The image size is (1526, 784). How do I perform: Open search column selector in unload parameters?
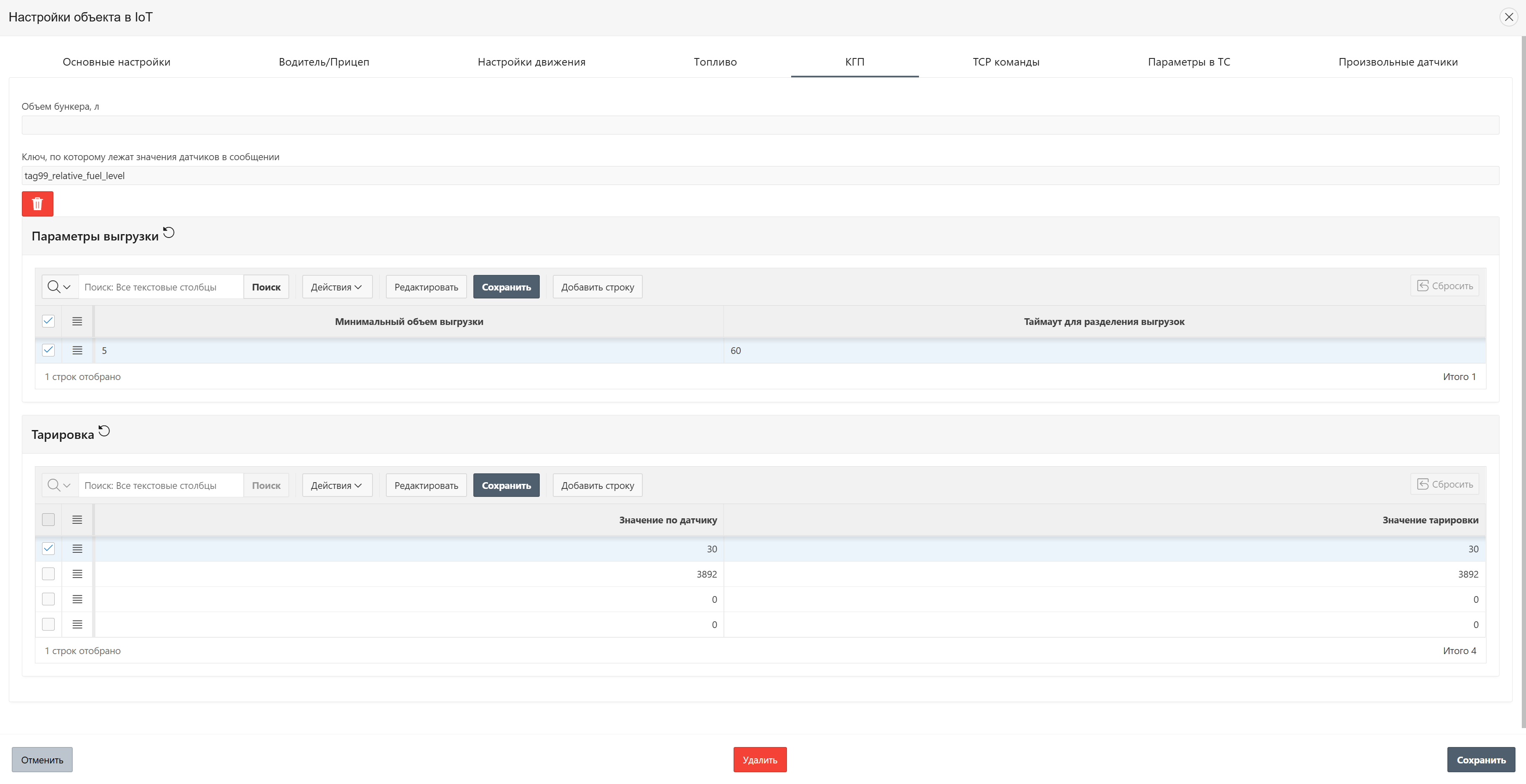click(59, 287)
